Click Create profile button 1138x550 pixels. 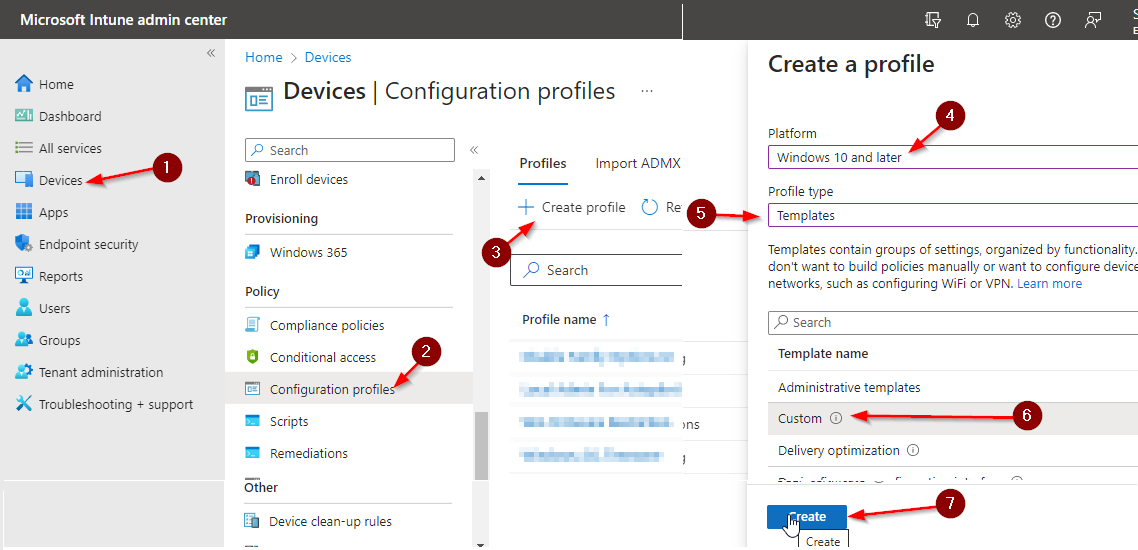(571, 208)
